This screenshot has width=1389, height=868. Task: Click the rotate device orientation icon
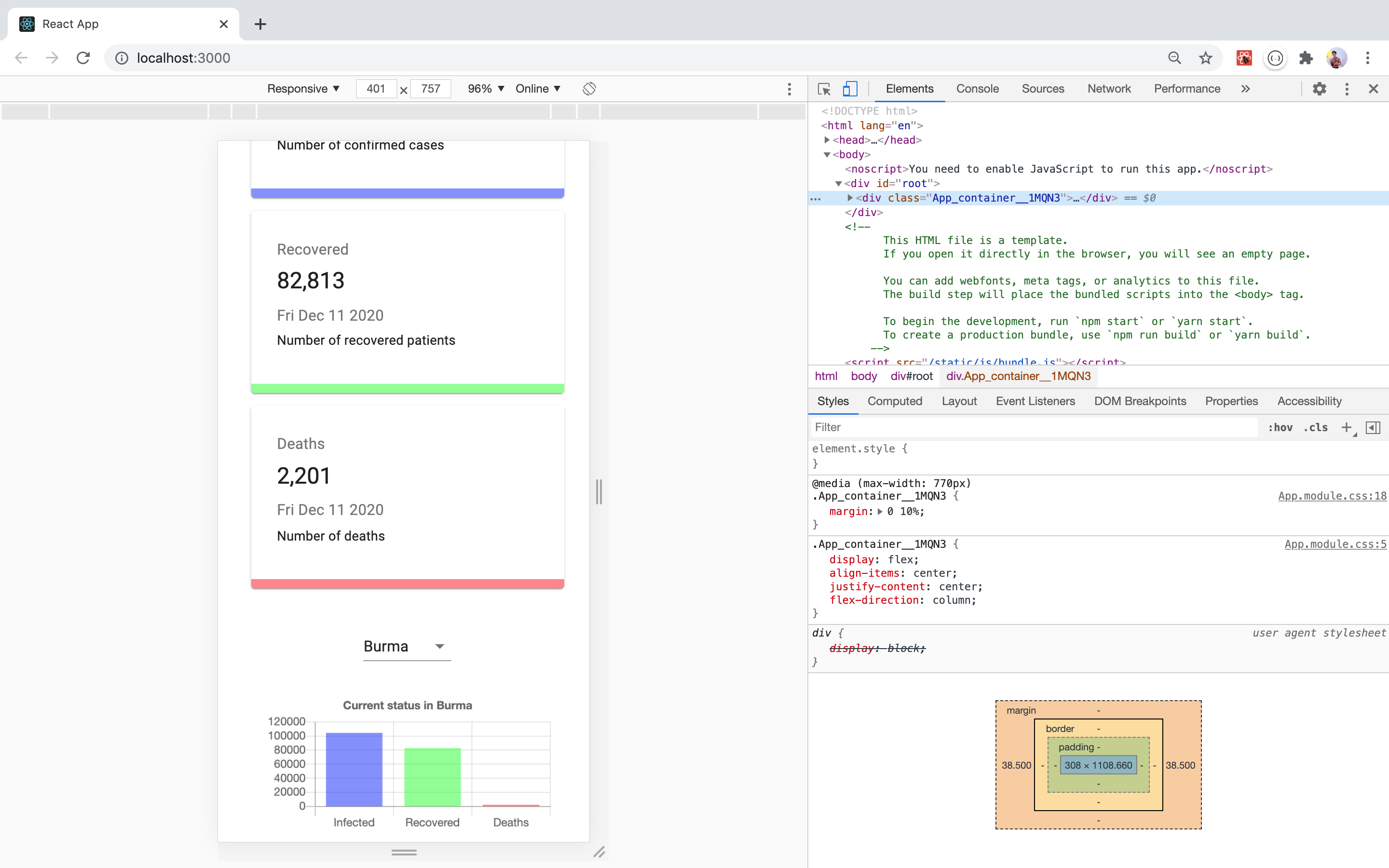[x=589, y=89]
